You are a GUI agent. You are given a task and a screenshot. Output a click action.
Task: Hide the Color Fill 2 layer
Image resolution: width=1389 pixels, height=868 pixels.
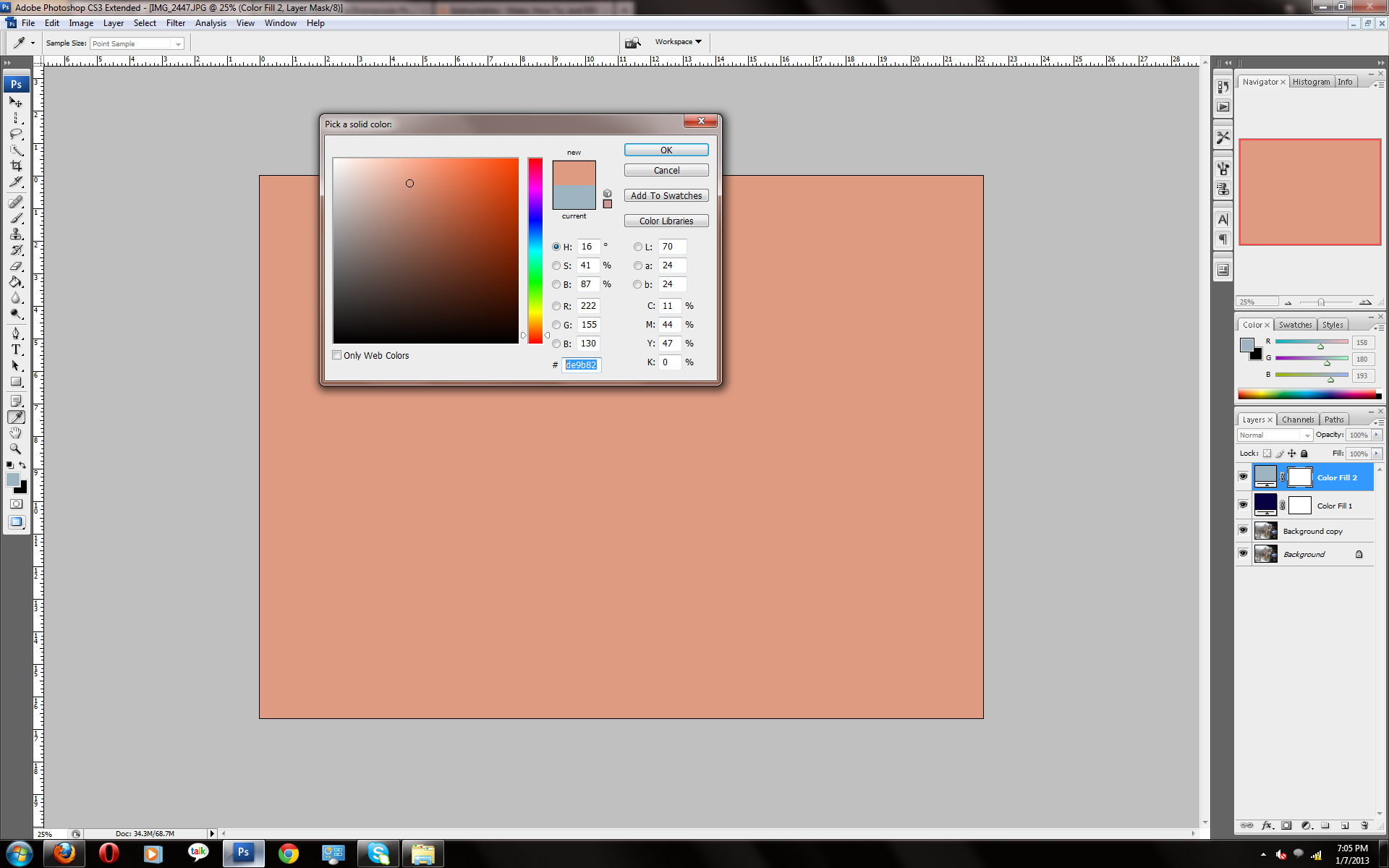[x=1243, y=477]
